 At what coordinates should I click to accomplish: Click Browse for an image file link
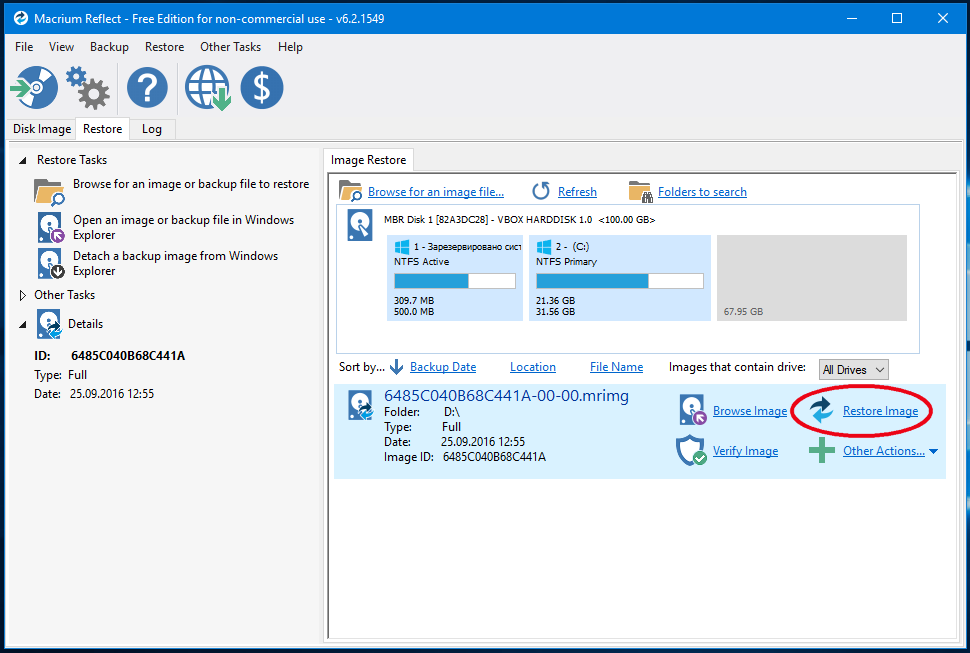[436, 192]
